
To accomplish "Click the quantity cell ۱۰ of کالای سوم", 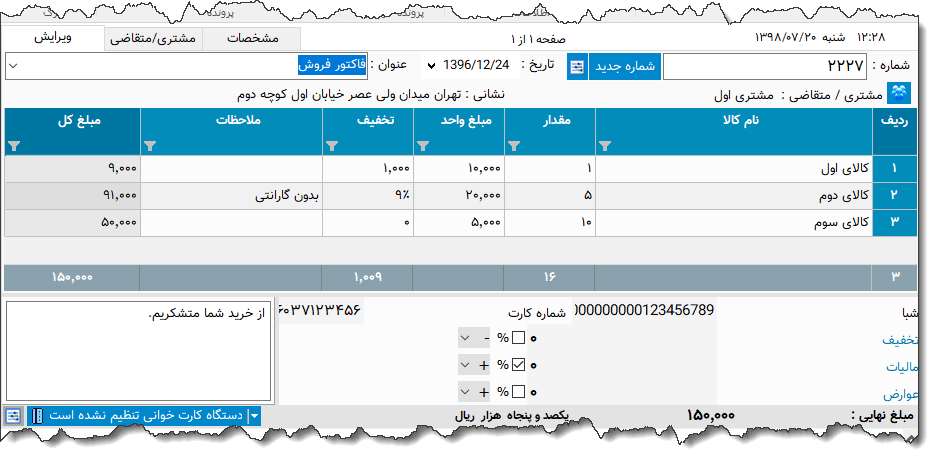I will [550, 223].
